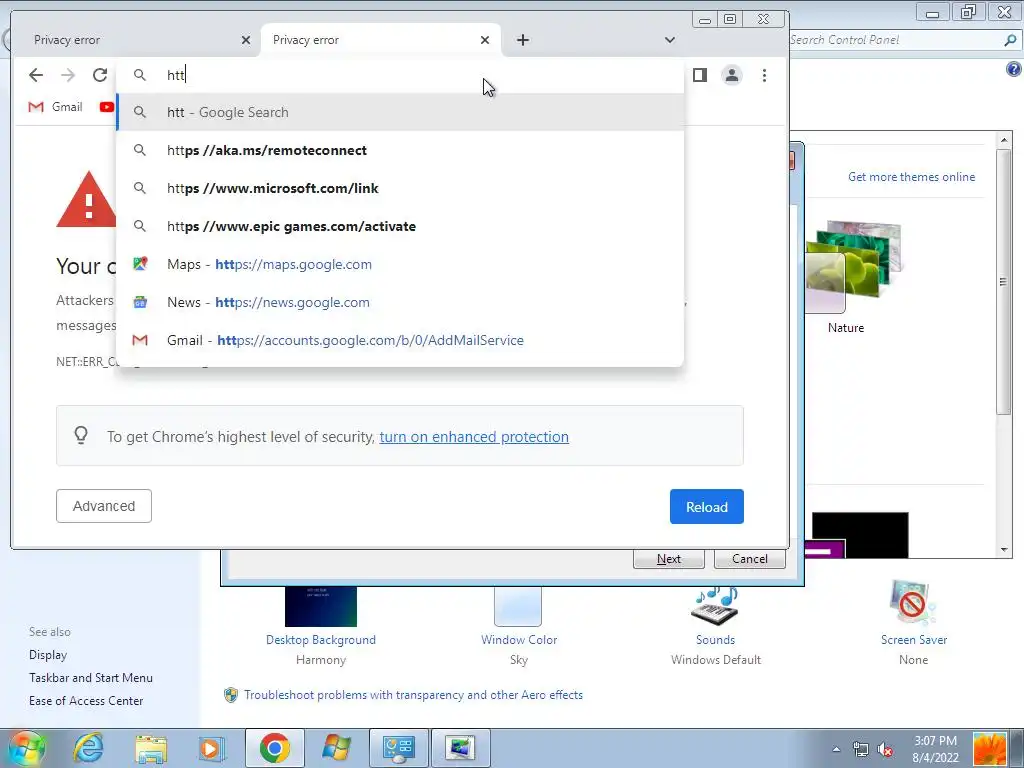
Task: Launch Internet Explorer from taskbar
Action: 88,748
